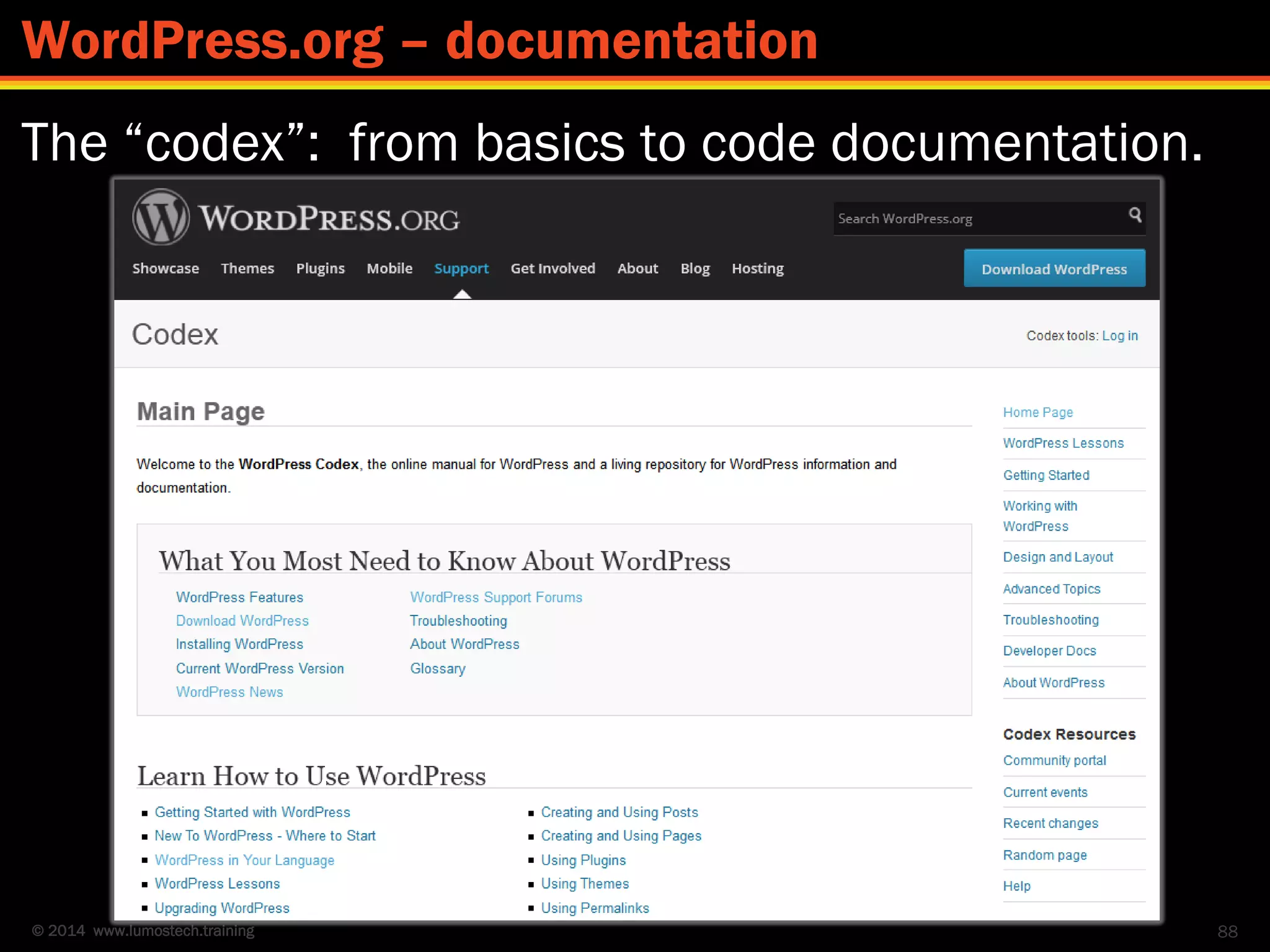Image resolution: width=1270 pixels, height=952 pixels.
Task: Open Getting Started in the sidebar
Action: click(1046, 475)
